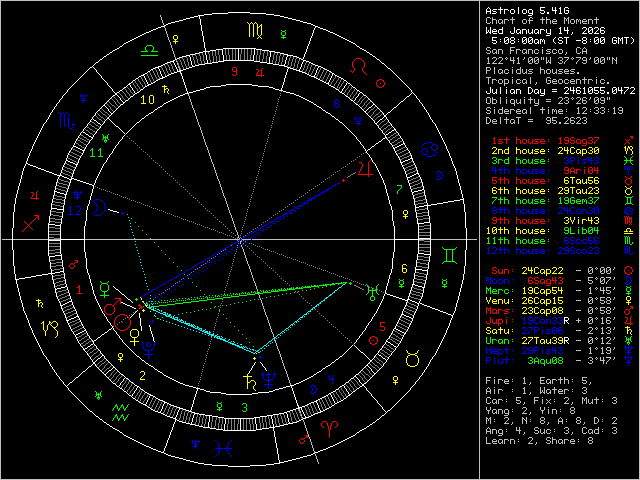Click the green Libra glyph on the zodiac ring
The height and width of the screenshot is (480, 640).
point(149,51)
